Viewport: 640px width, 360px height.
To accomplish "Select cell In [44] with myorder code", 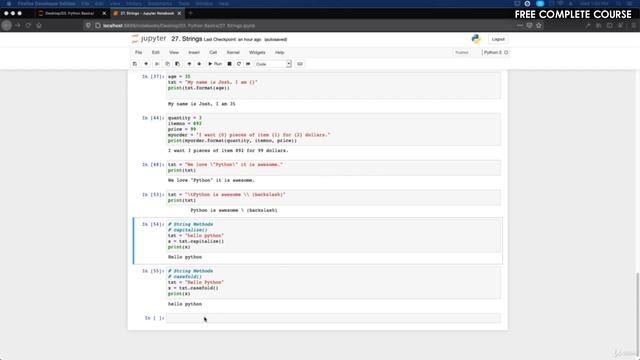I will click(333, 129).
